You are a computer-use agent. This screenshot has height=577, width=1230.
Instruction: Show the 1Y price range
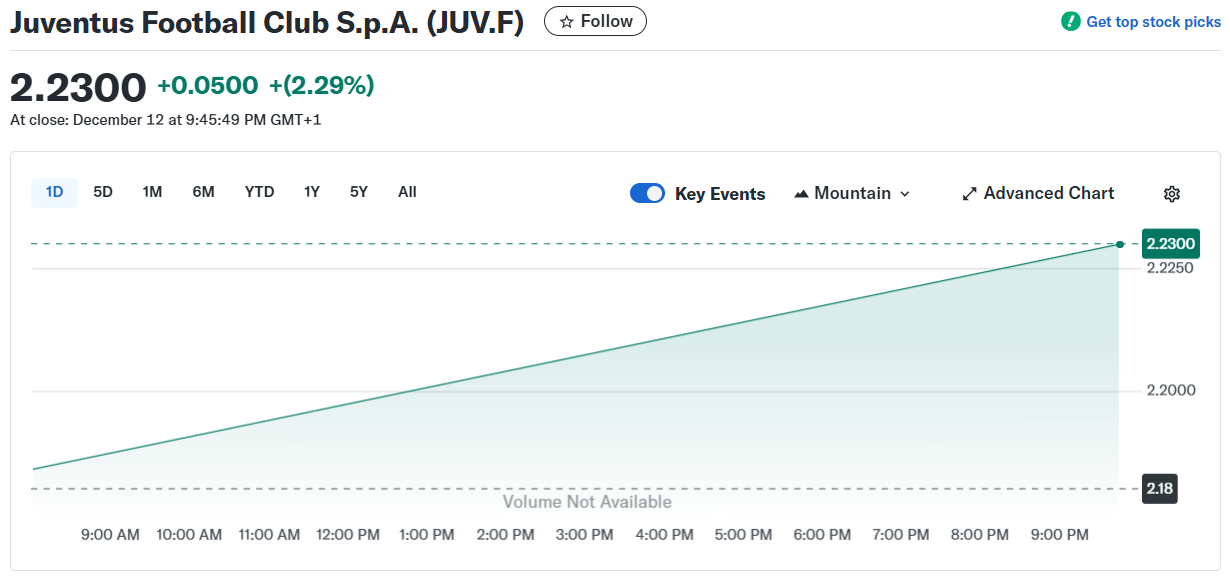point(312,192)
